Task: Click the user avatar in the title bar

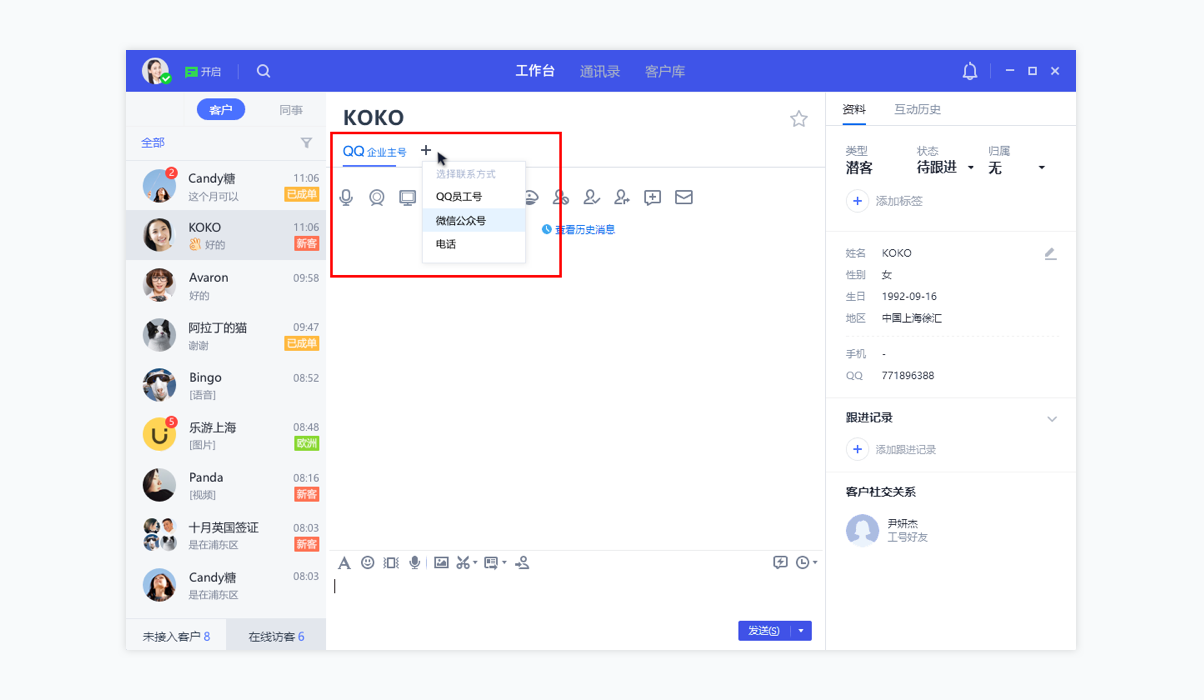Action: point(155,71)
